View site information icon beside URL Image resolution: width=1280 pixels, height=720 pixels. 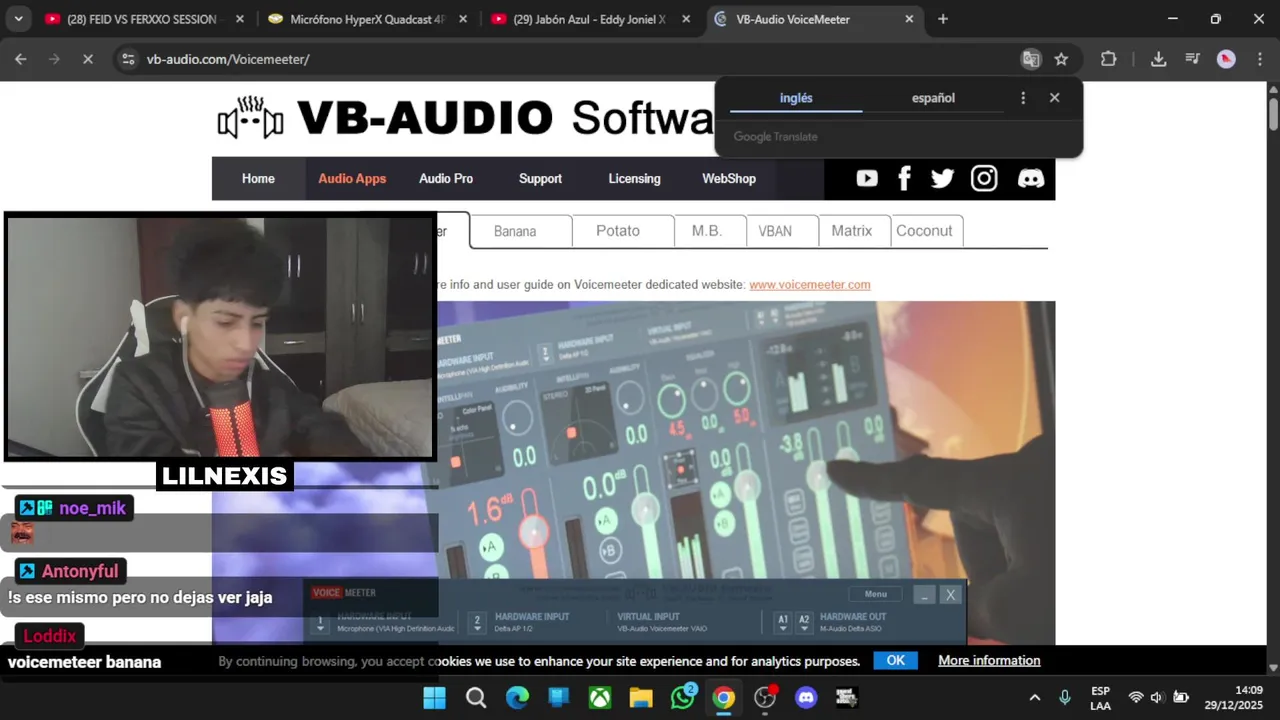click(x=128, y=59)
